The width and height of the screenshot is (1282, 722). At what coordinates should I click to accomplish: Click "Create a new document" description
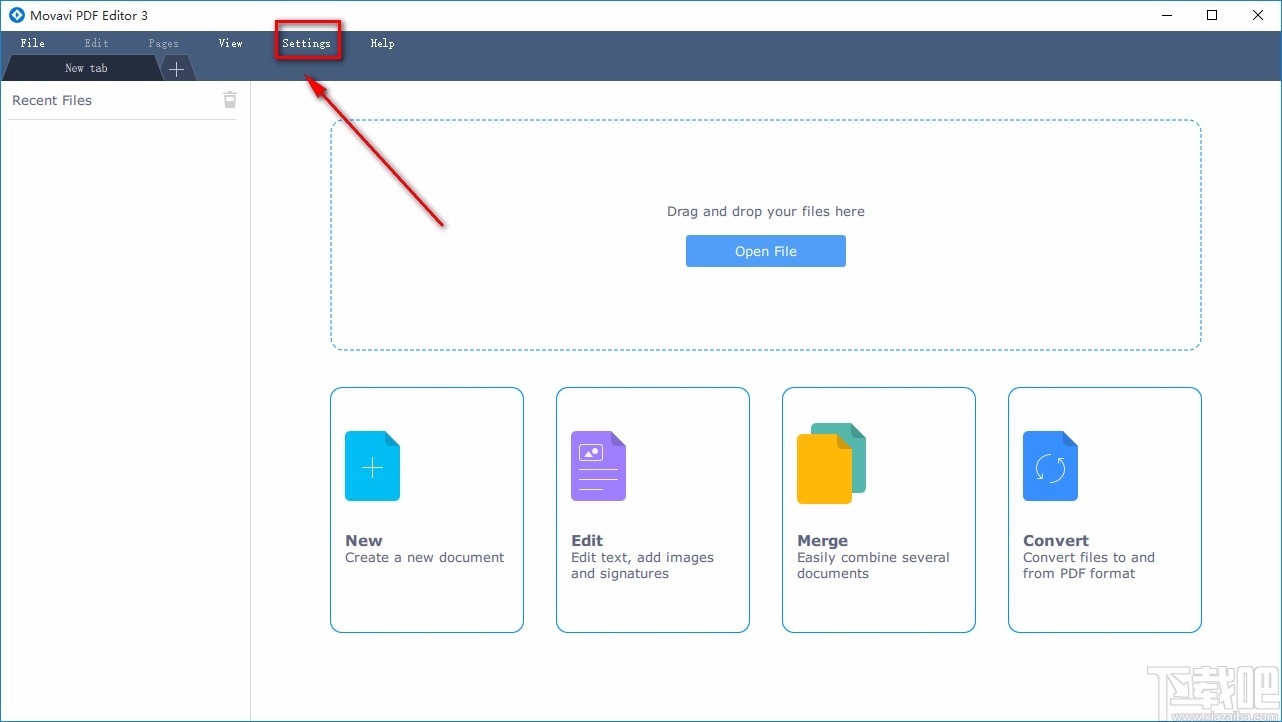point(425,558)
